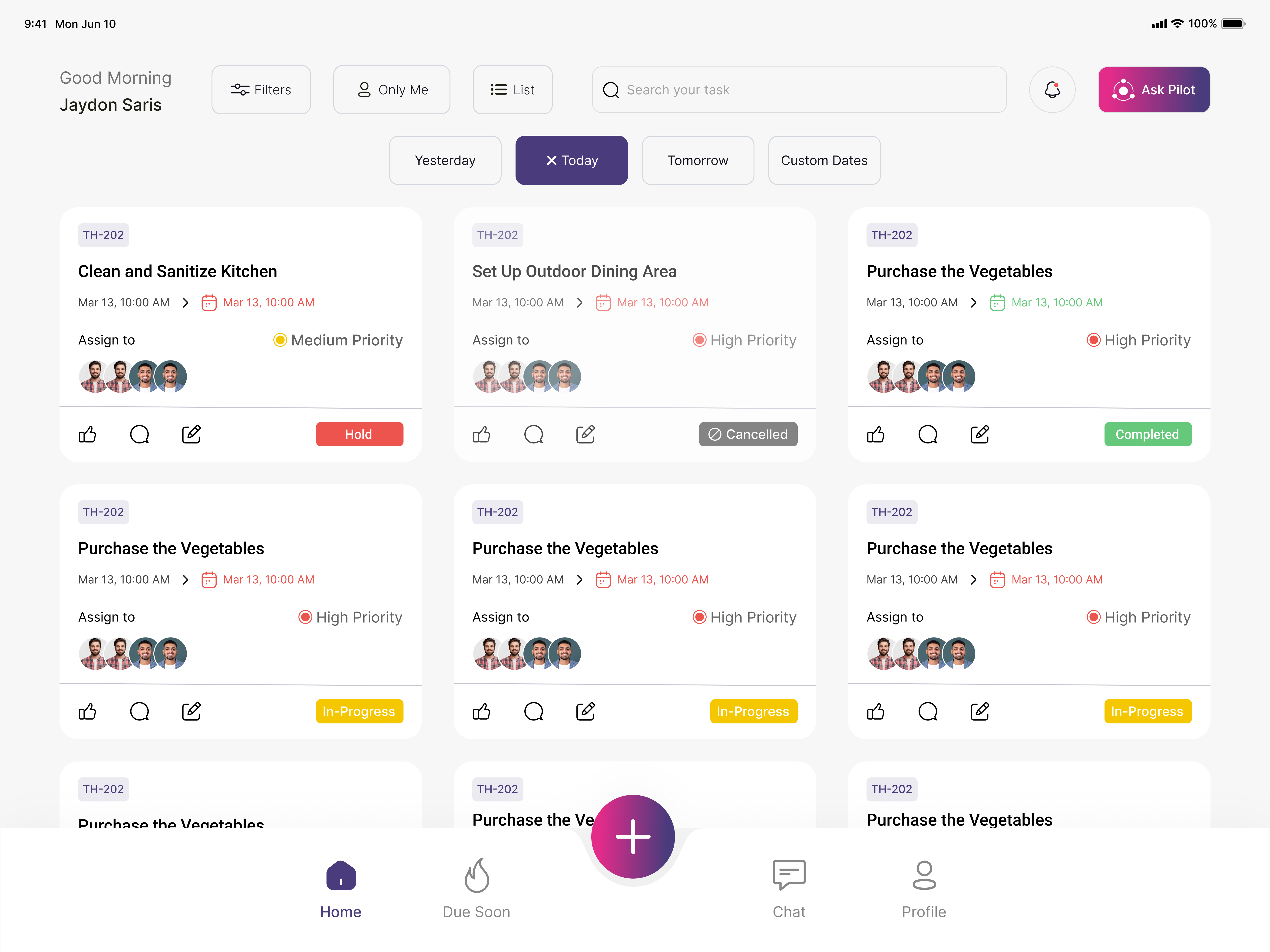Click date chevron on Clean and Sanitize Kitchen
Viewport: 1270px width, 952px height.
click(185, 303)
